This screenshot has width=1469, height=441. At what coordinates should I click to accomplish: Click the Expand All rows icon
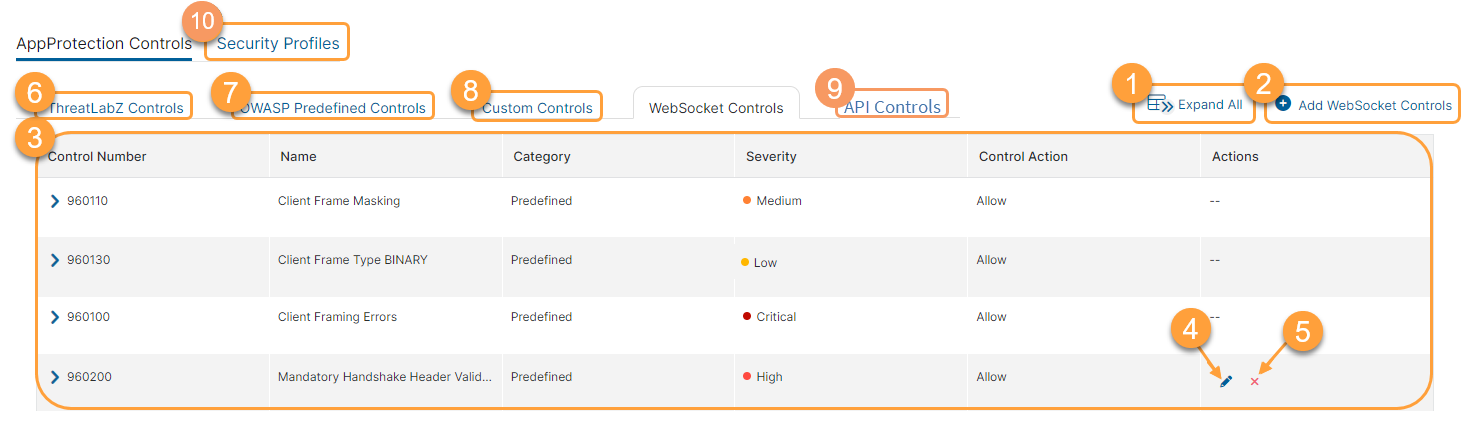(x=1160, y=104)
